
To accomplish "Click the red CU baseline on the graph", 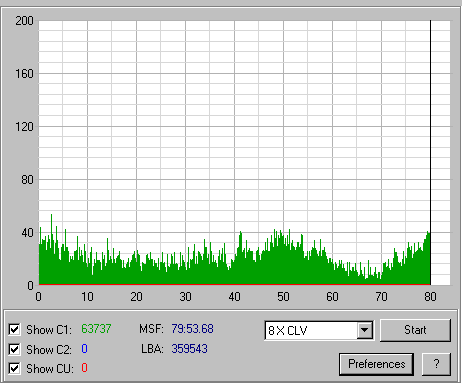I will [235, 284].
